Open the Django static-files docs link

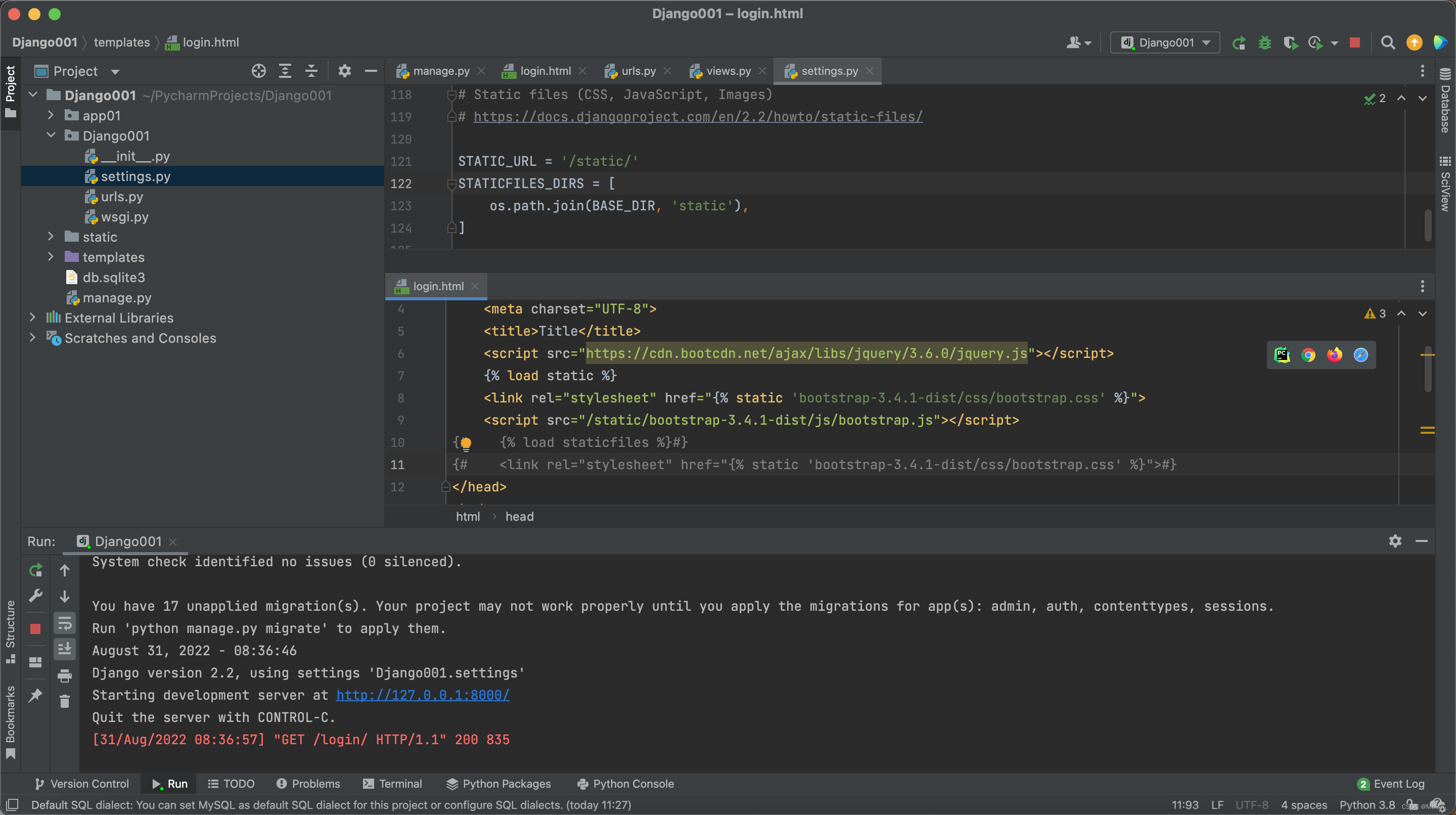[698, 117]
